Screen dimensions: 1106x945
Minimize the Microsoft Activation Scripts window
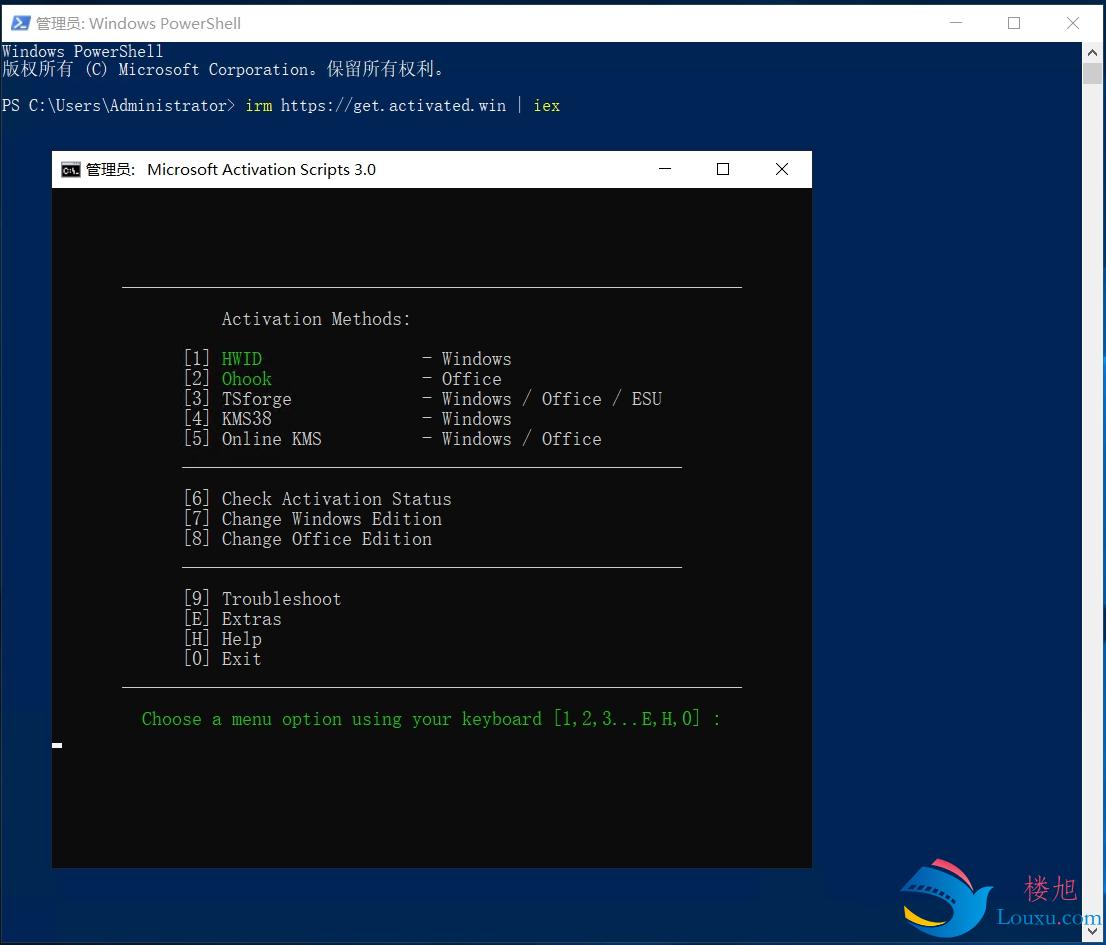click(x=664, y=169)
